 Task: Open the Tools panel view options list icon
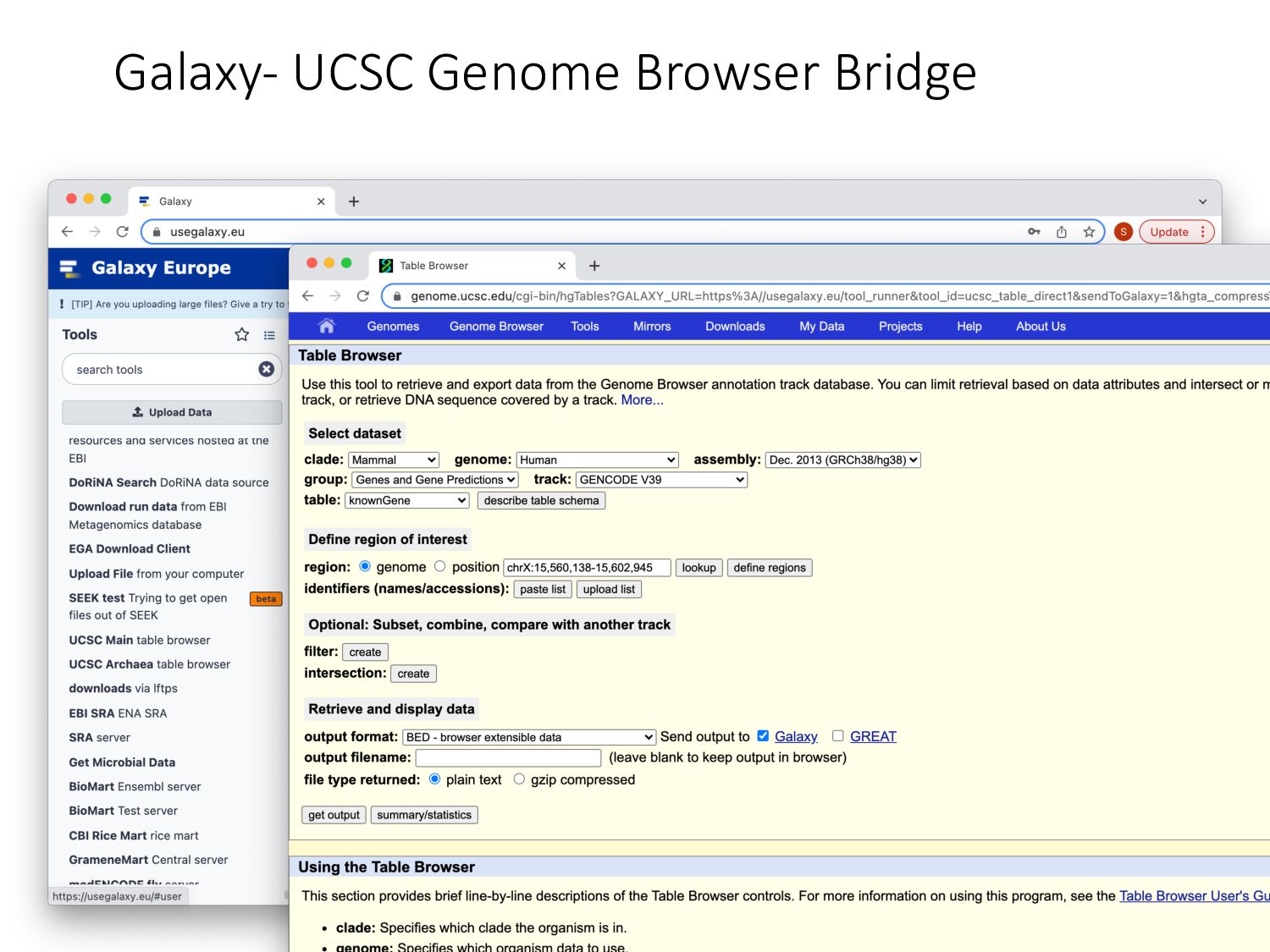[x=269, y=335]
